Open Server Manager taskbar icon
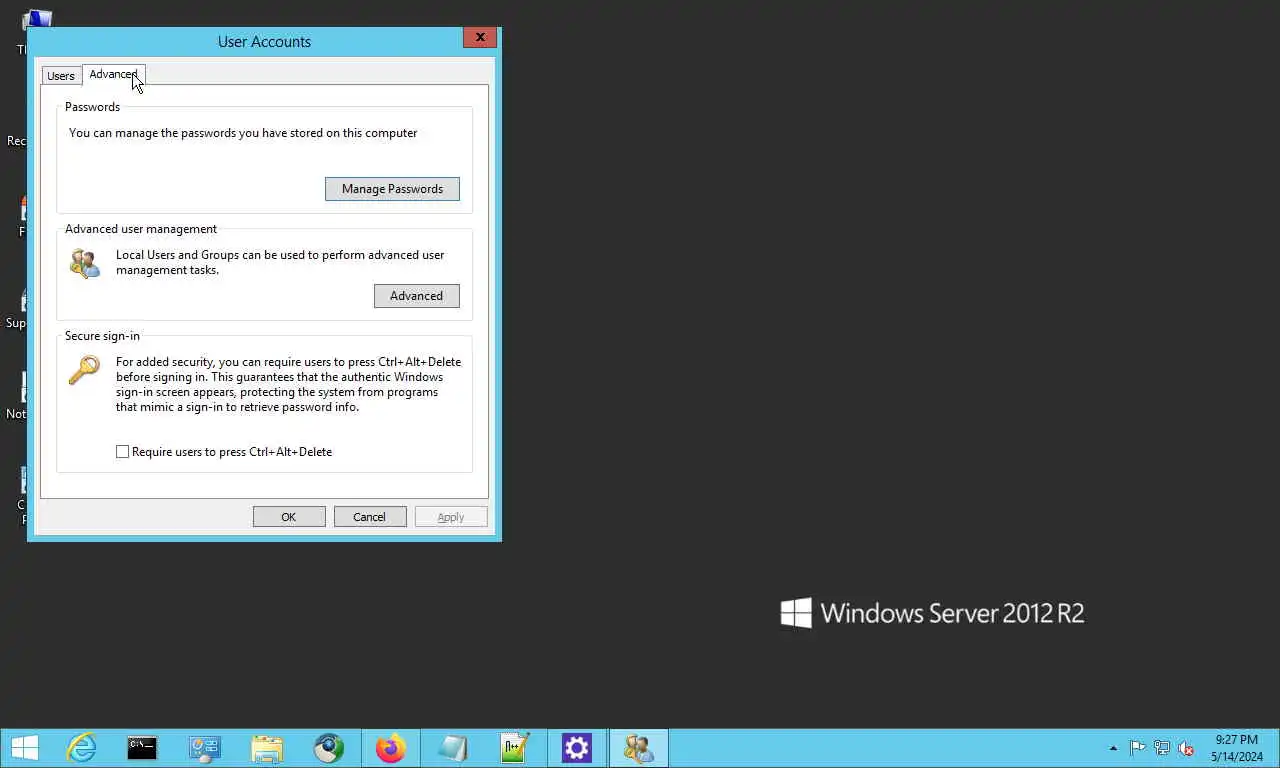This screenshot has height=768, width=1280. click(205, 748)
